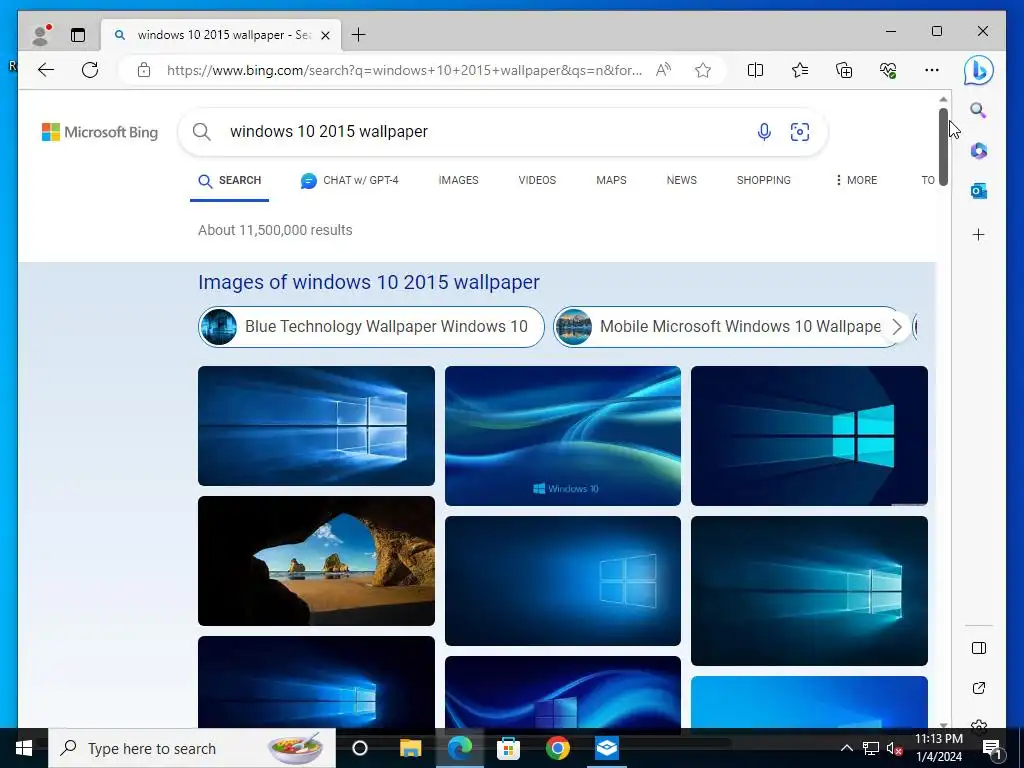This screenshot has width=1024, height=768.
Task: Open the beach cave wallpaper thumbnail
Action: click(x=316, y=561)
